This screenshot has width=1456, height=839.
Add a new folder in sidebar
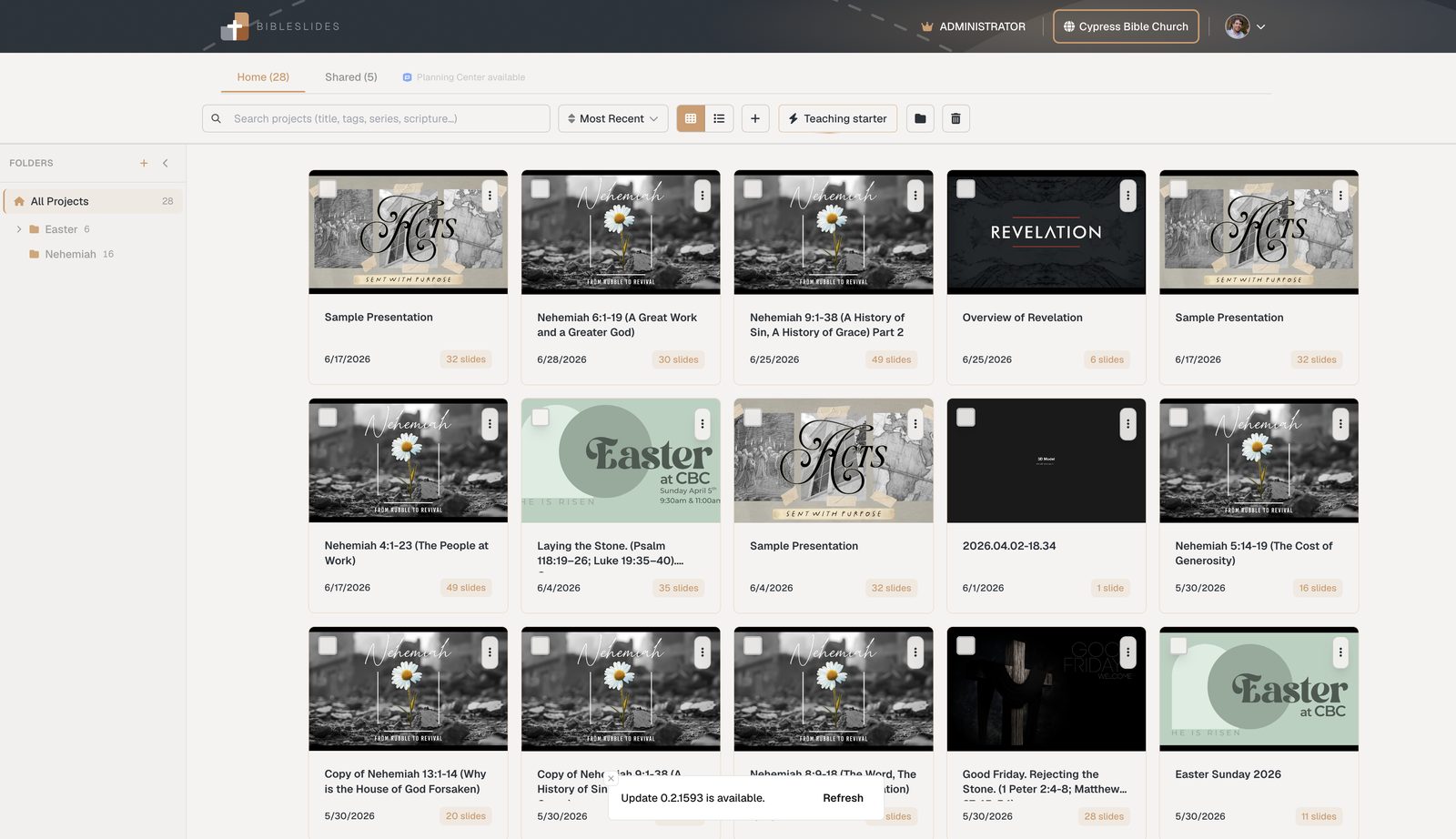point(144,163)
